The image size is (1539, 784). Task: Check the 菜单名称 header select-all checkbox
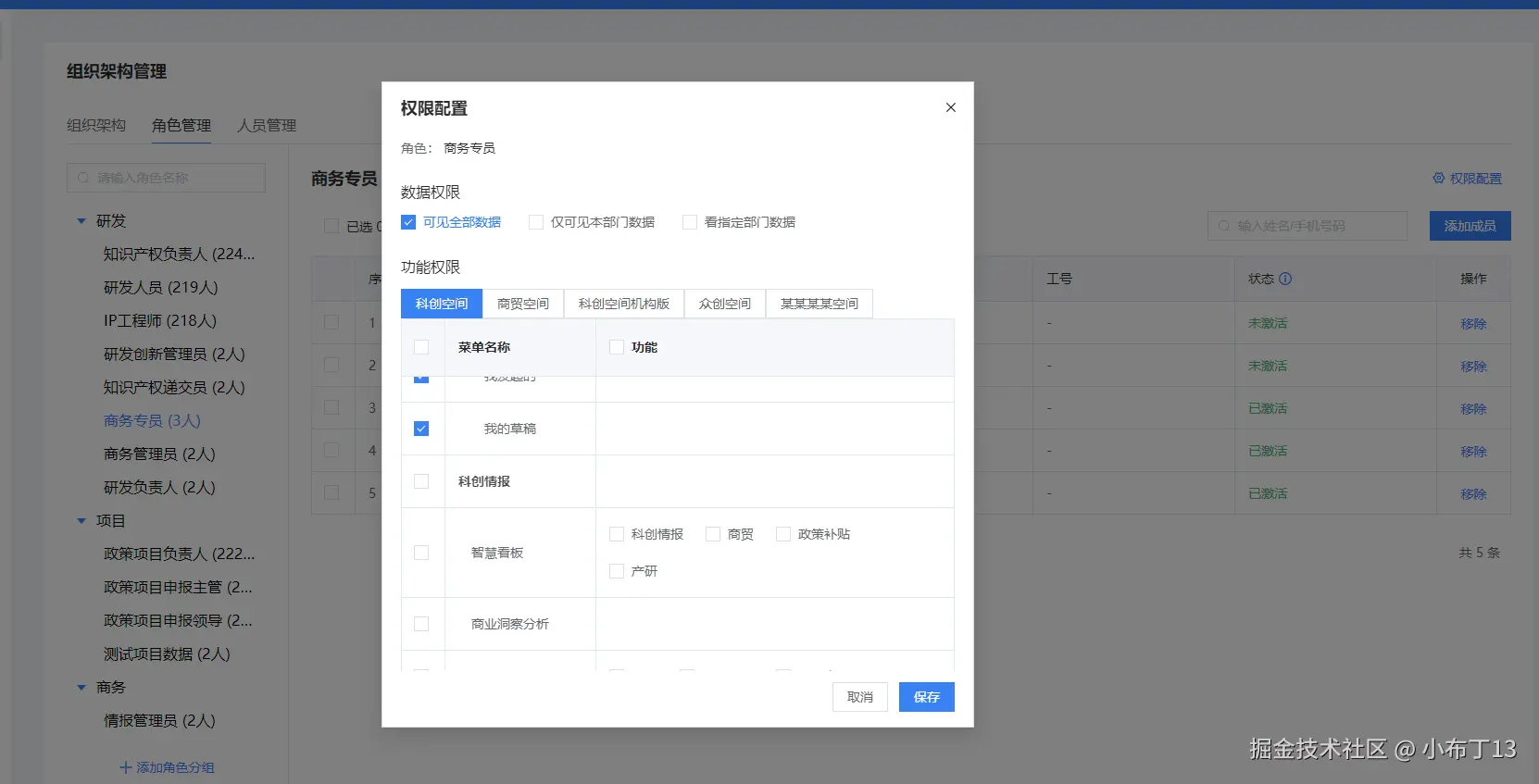[421, 347]
